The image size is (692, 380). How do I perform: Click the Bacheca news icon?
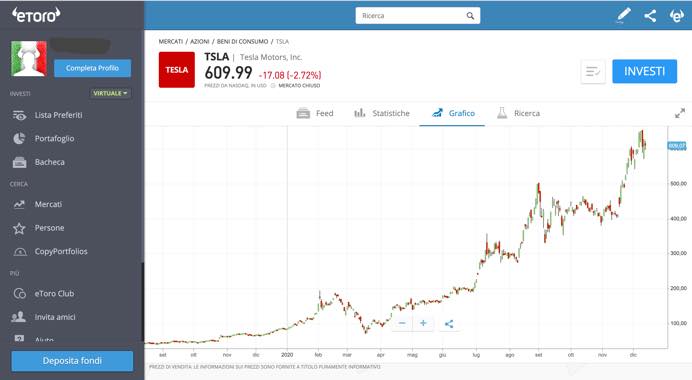[x=19, y=162]
